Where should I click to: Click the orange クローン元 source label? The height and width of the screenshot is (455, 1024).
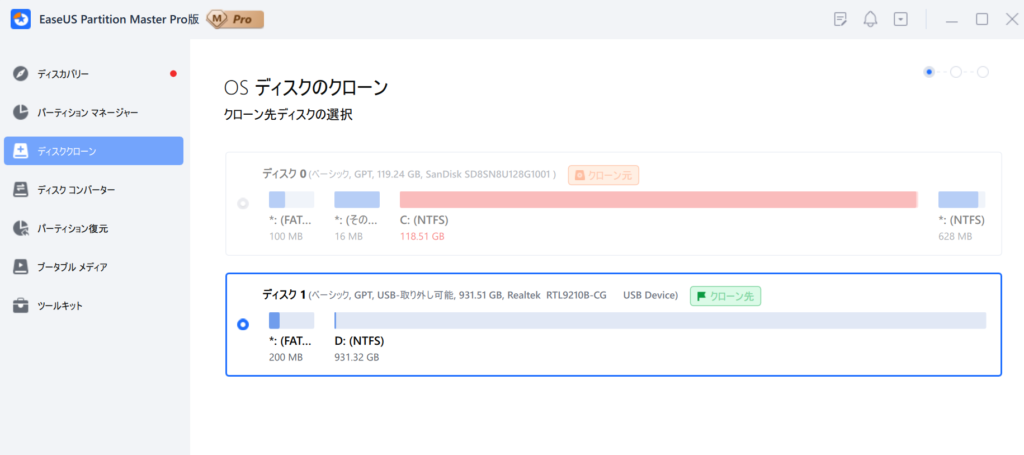pos(603,175)
